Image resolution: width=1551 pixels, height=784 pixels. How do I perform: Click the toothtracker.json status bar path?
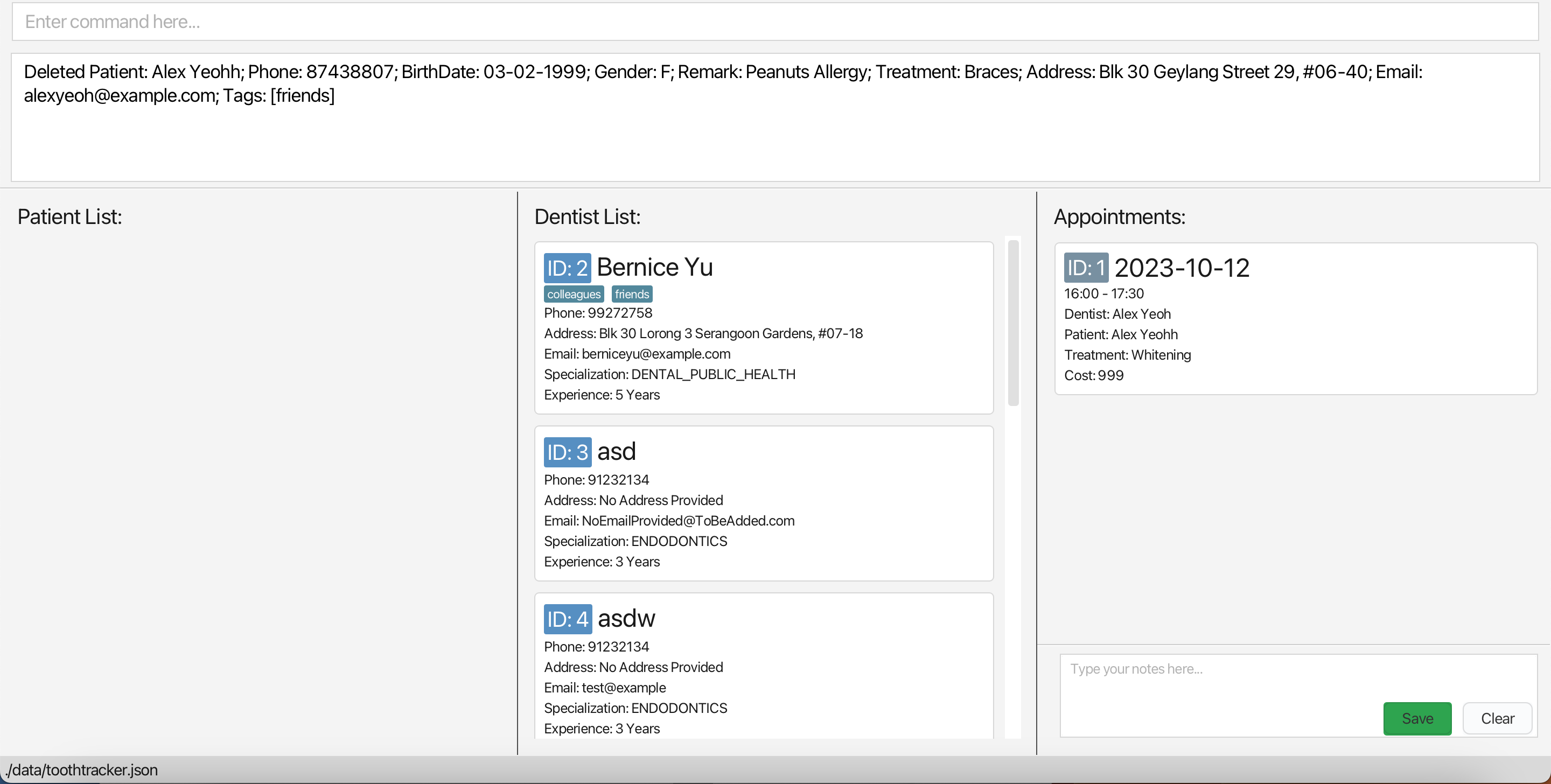(x=82, y=770)
